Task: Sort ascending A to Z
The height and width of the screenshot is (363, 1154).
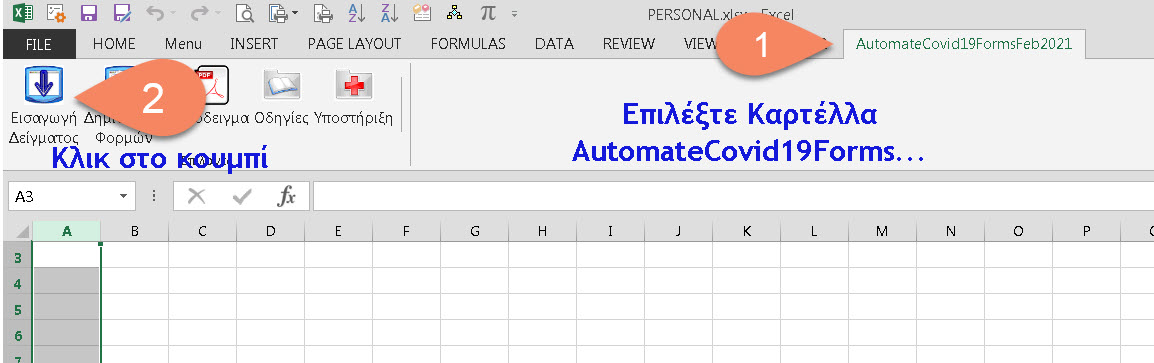Action: point(356,13)
